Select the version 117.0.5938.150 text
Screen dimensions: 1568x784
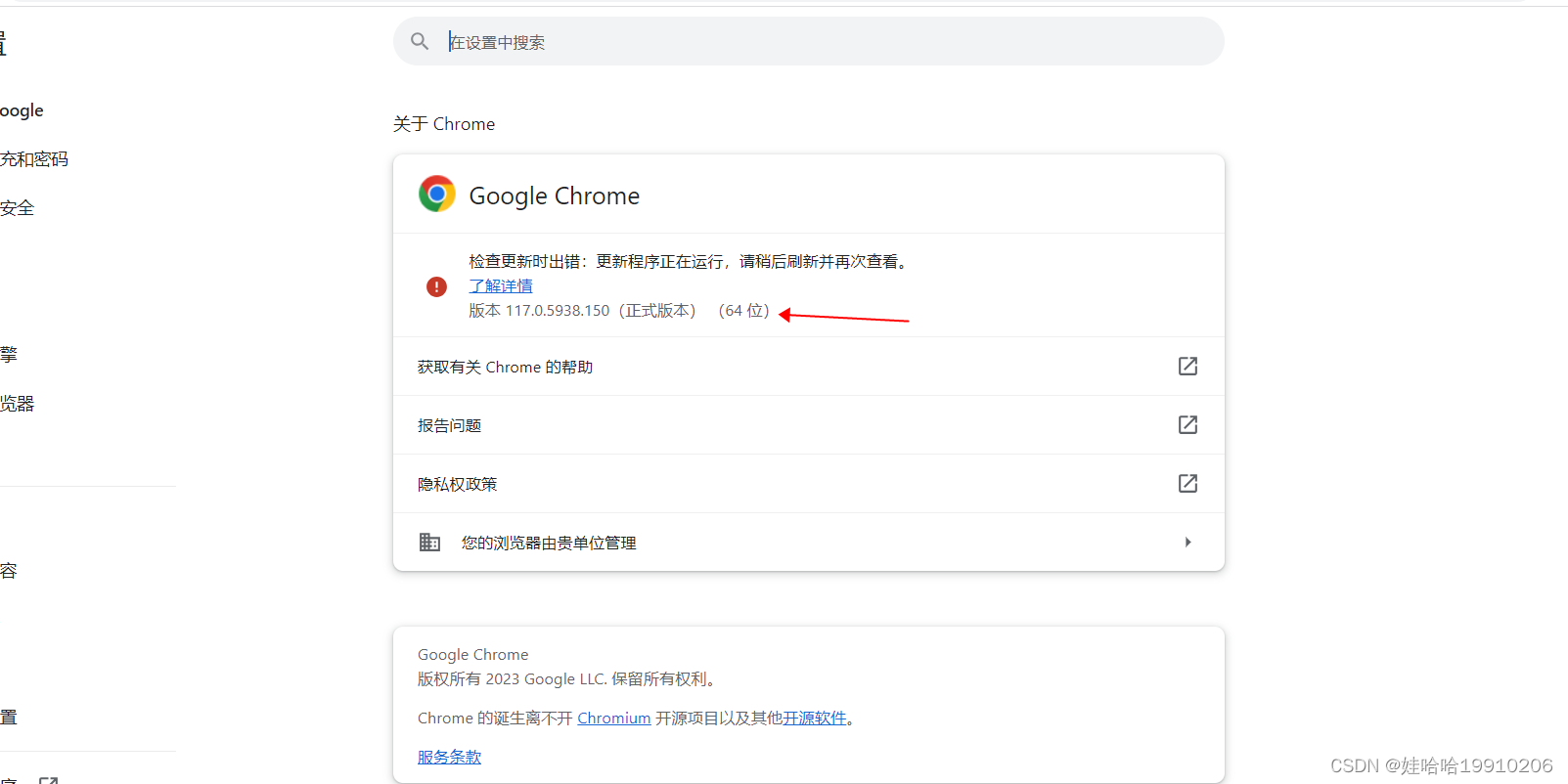[558, 311]
